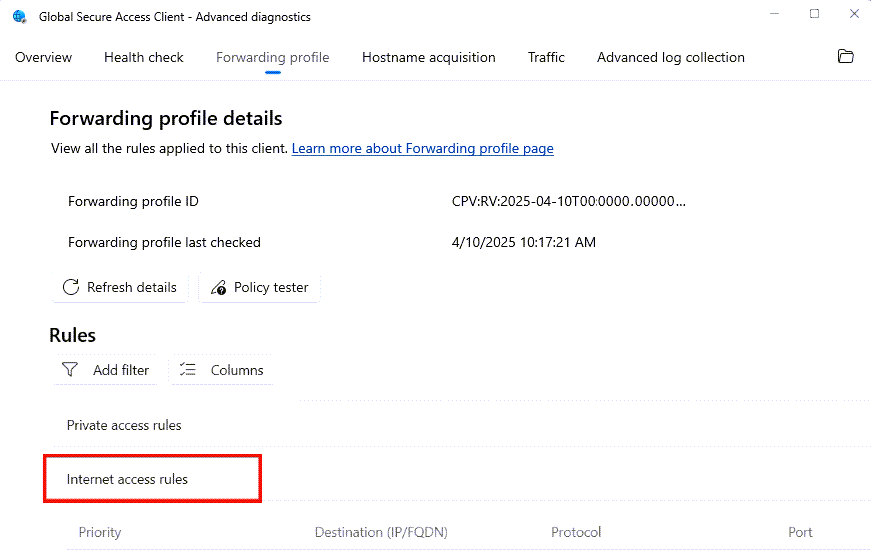871x552 pixels.
Task: Select the last checked timestamp 4/10/2025 10:17:21 AM
Action: click(x=524, y=242)
